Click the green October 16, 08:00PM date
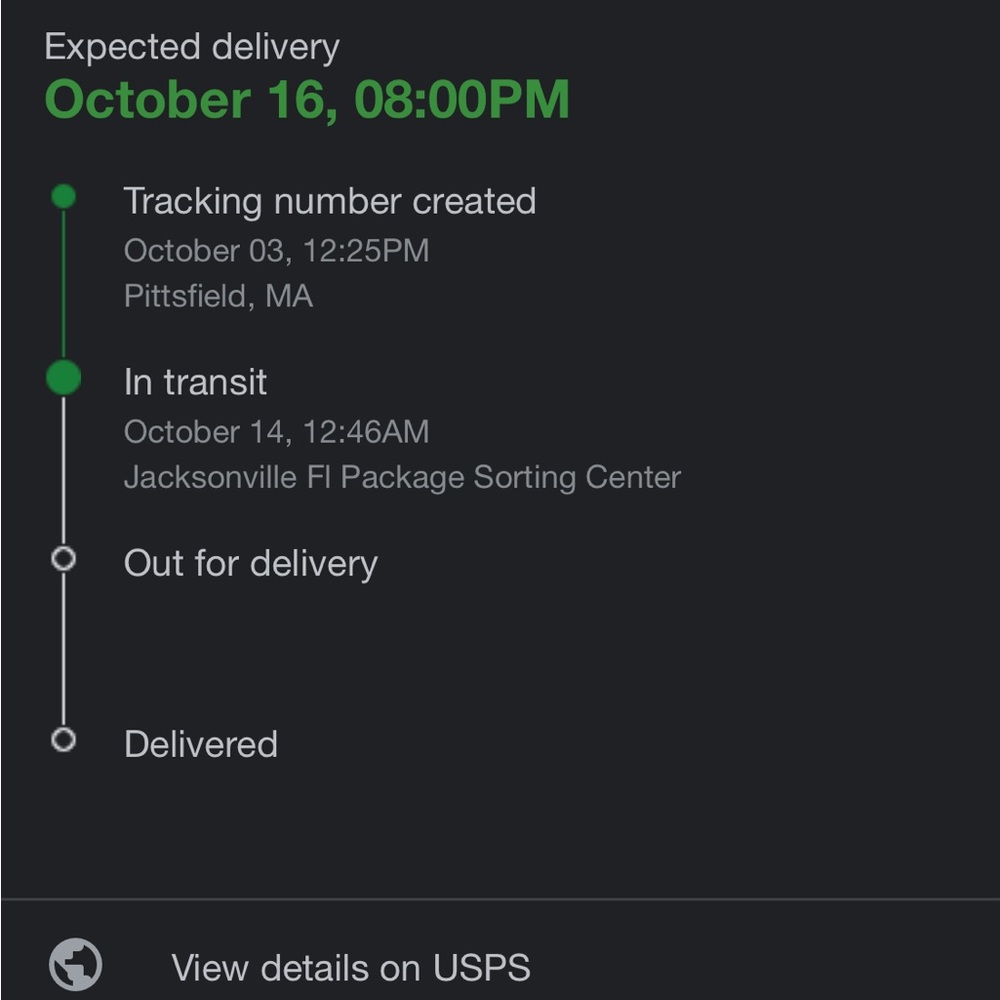Viewport: 1000px width, 1000px height. tap(307, 100)
